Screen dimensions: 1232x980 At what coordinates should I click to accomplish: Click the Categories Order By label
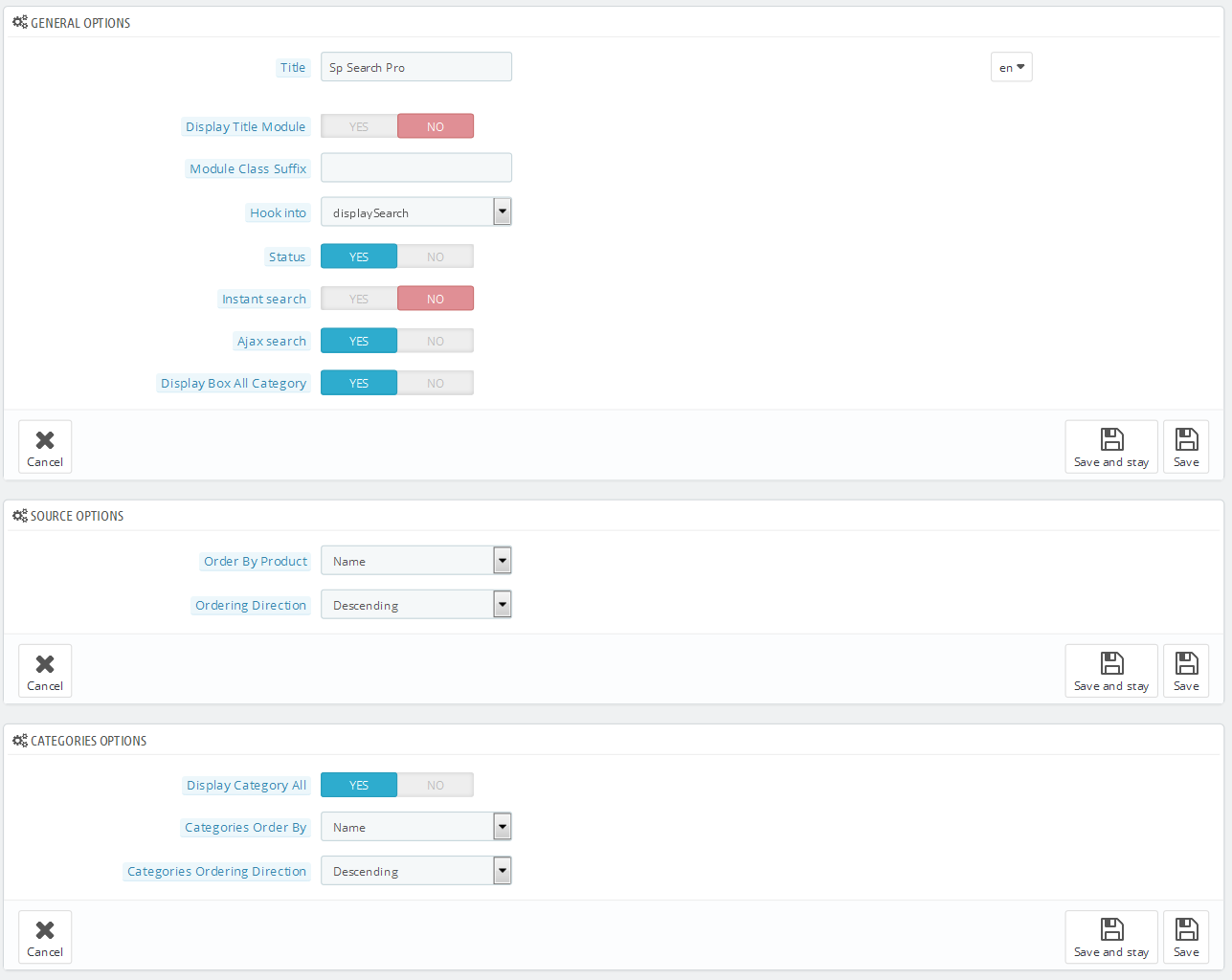tap(246, 827)
